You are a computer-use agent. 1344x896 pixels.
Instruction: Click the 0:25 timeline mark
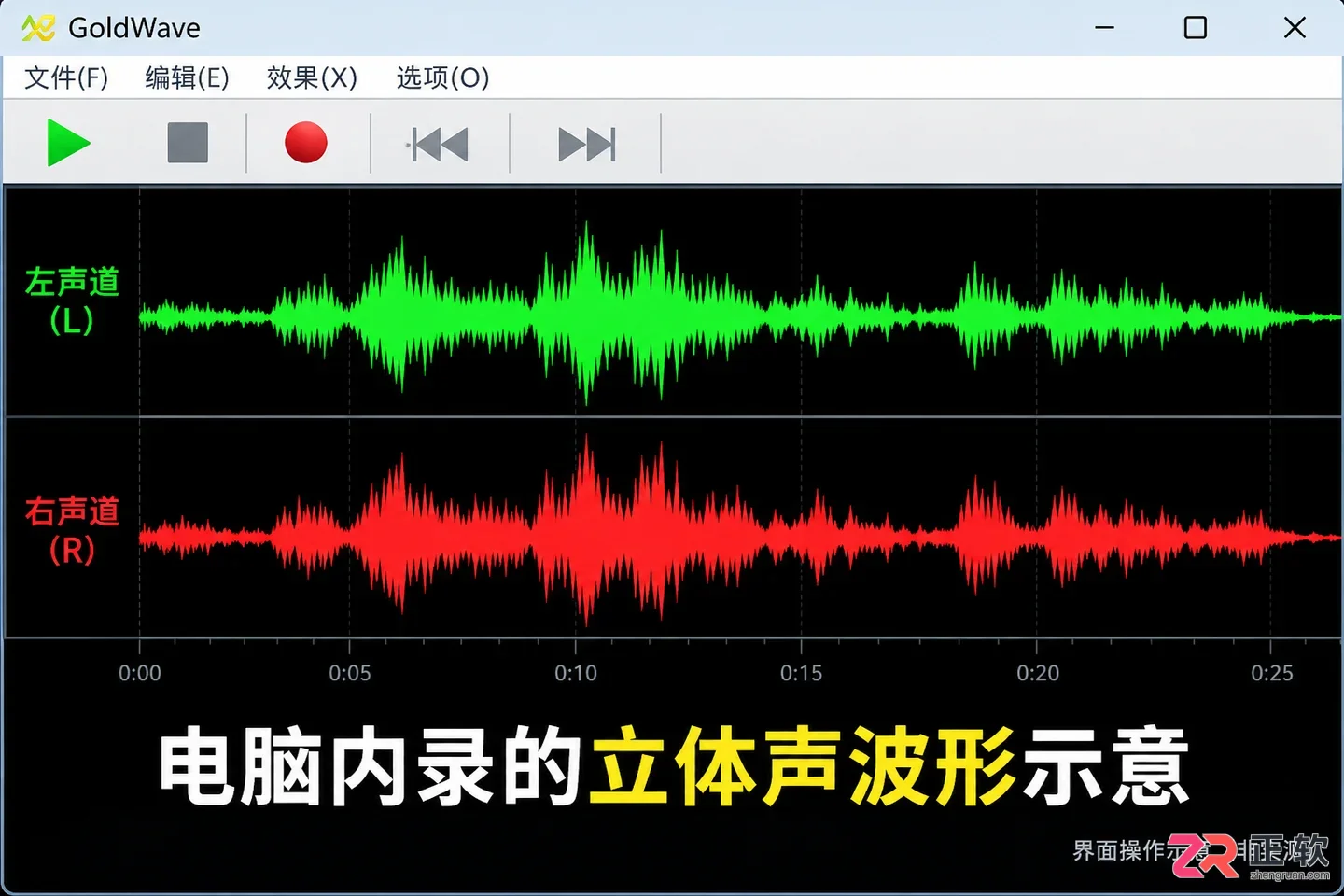coord(1272,673)
